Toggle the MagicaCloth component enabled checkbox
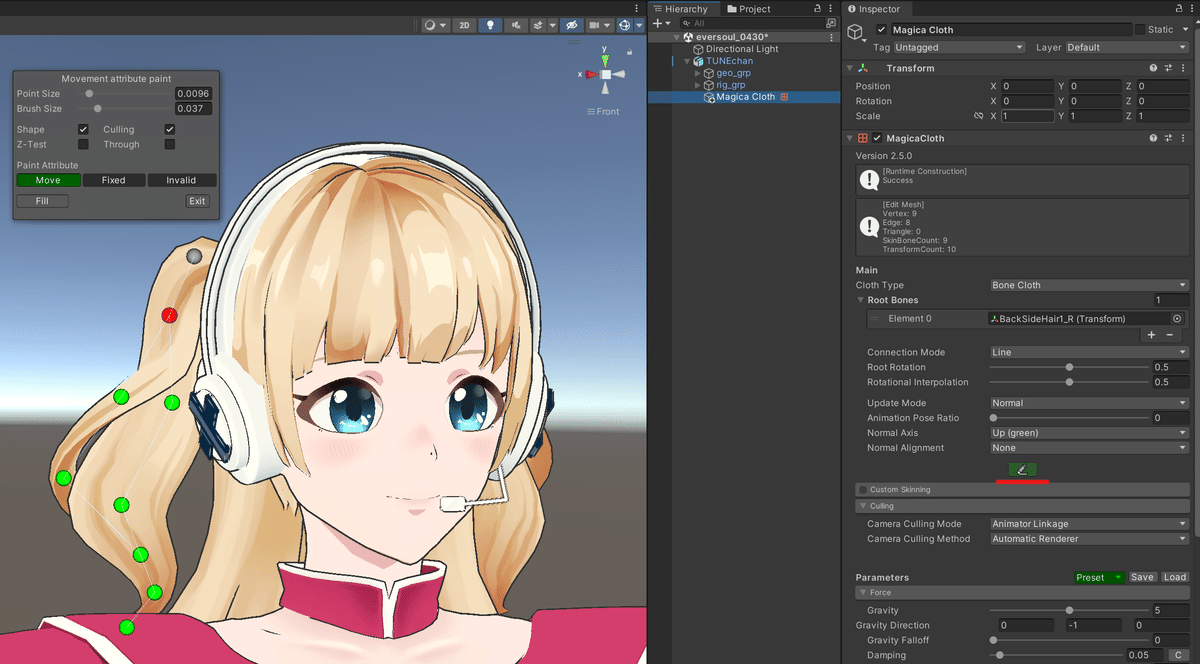The image size is (1200, 664). (877, 138)
